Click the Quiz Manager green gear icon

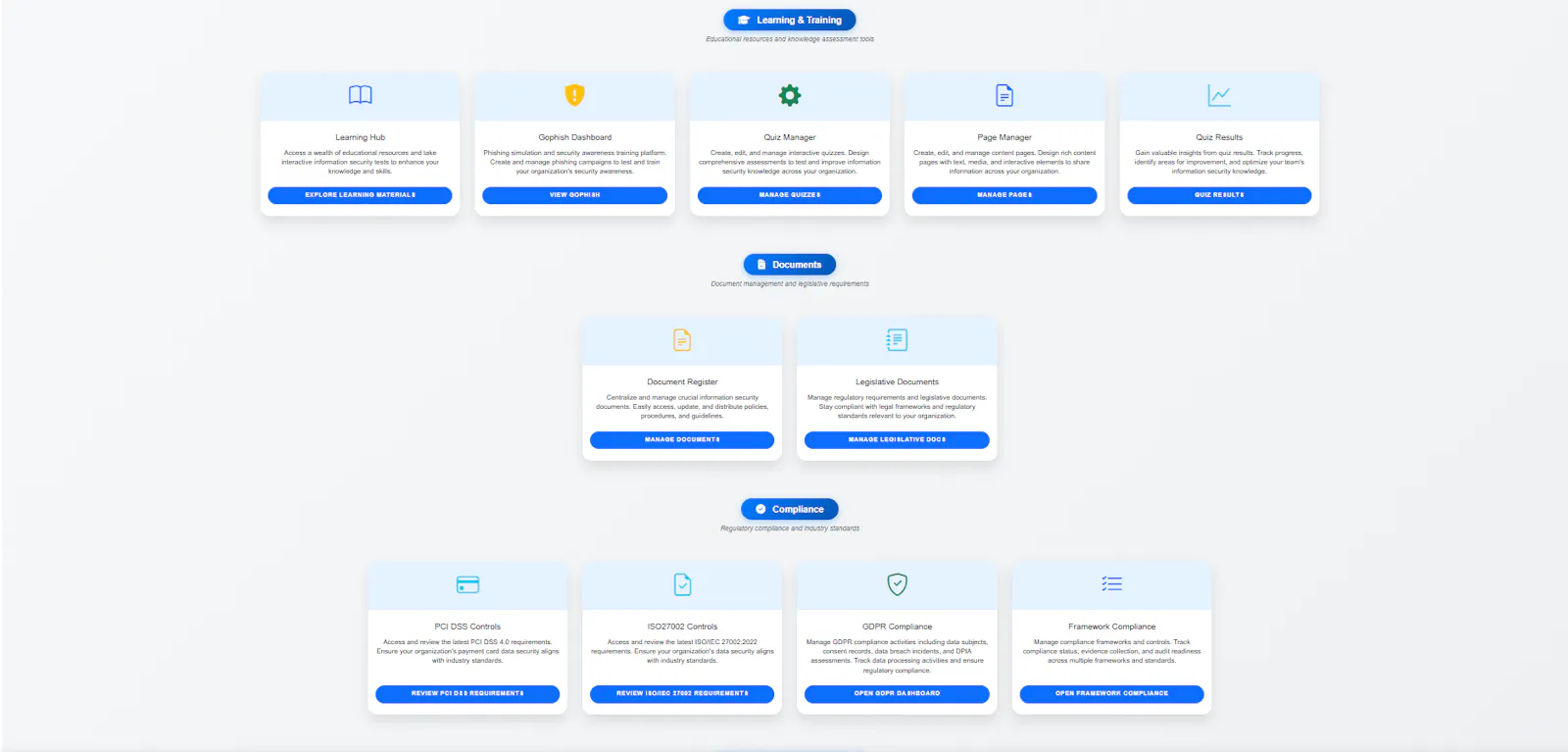[790, 95]
